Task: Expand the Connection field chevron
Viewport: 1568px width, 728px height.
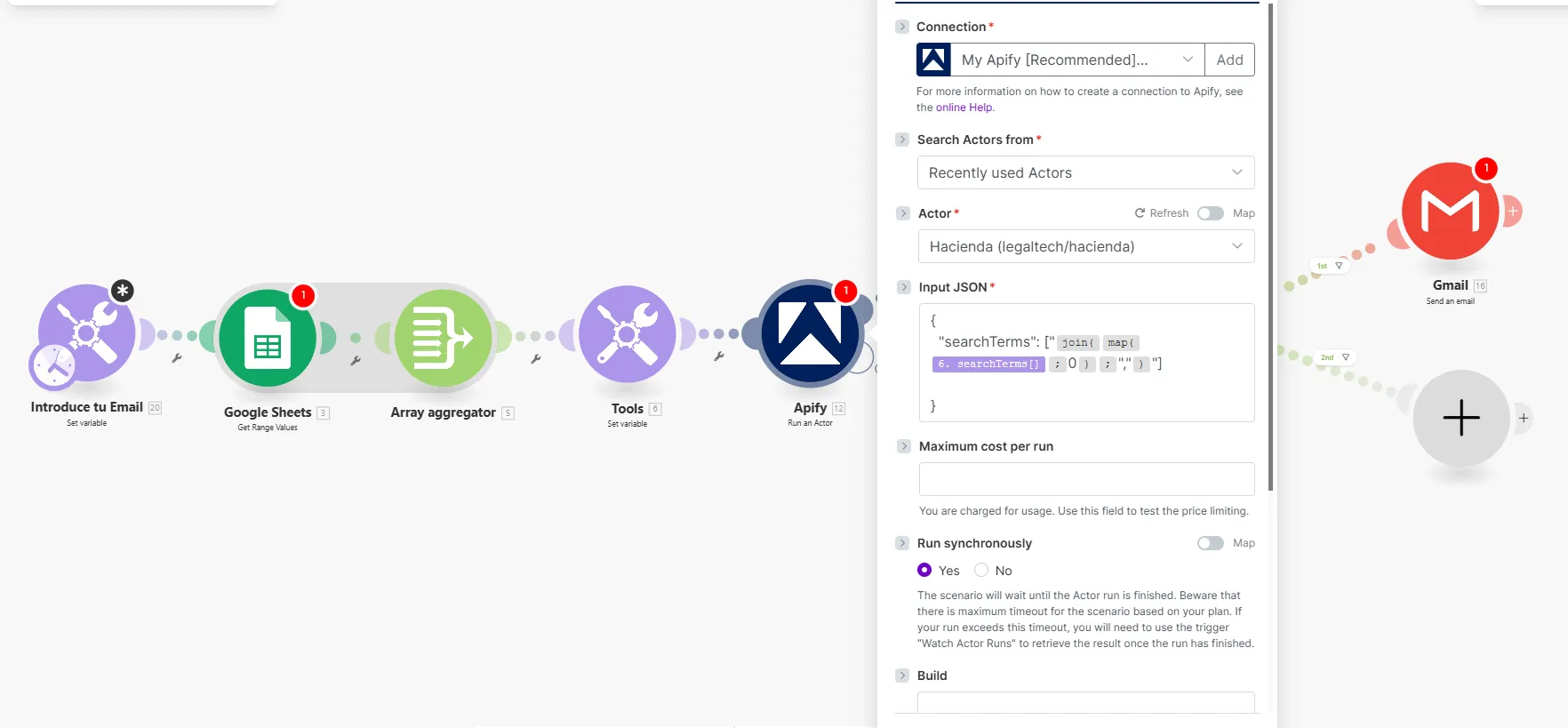Action: coord(902,27)
